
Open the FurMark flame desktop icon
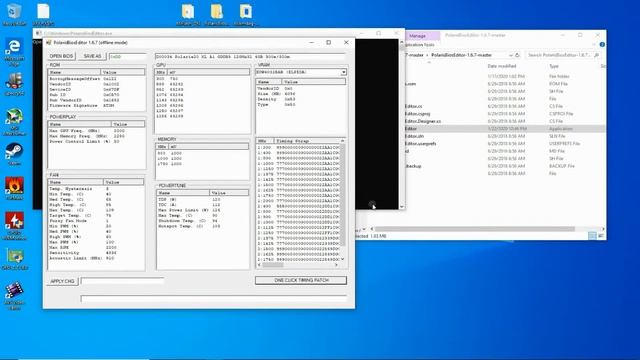(14, 188)
